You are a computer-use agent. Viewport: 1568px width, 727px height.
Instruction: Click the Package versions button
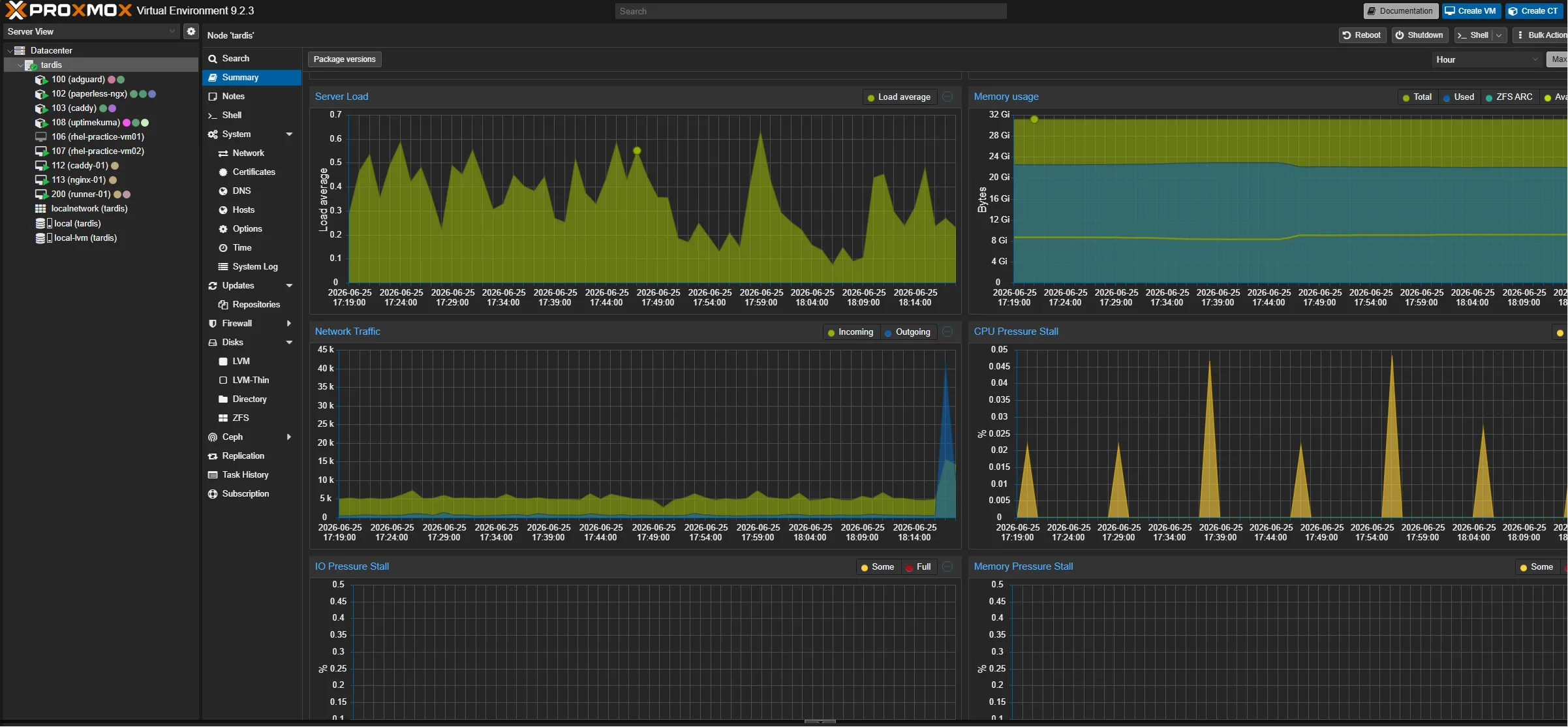pyautogui.click(x=345, y=59)
